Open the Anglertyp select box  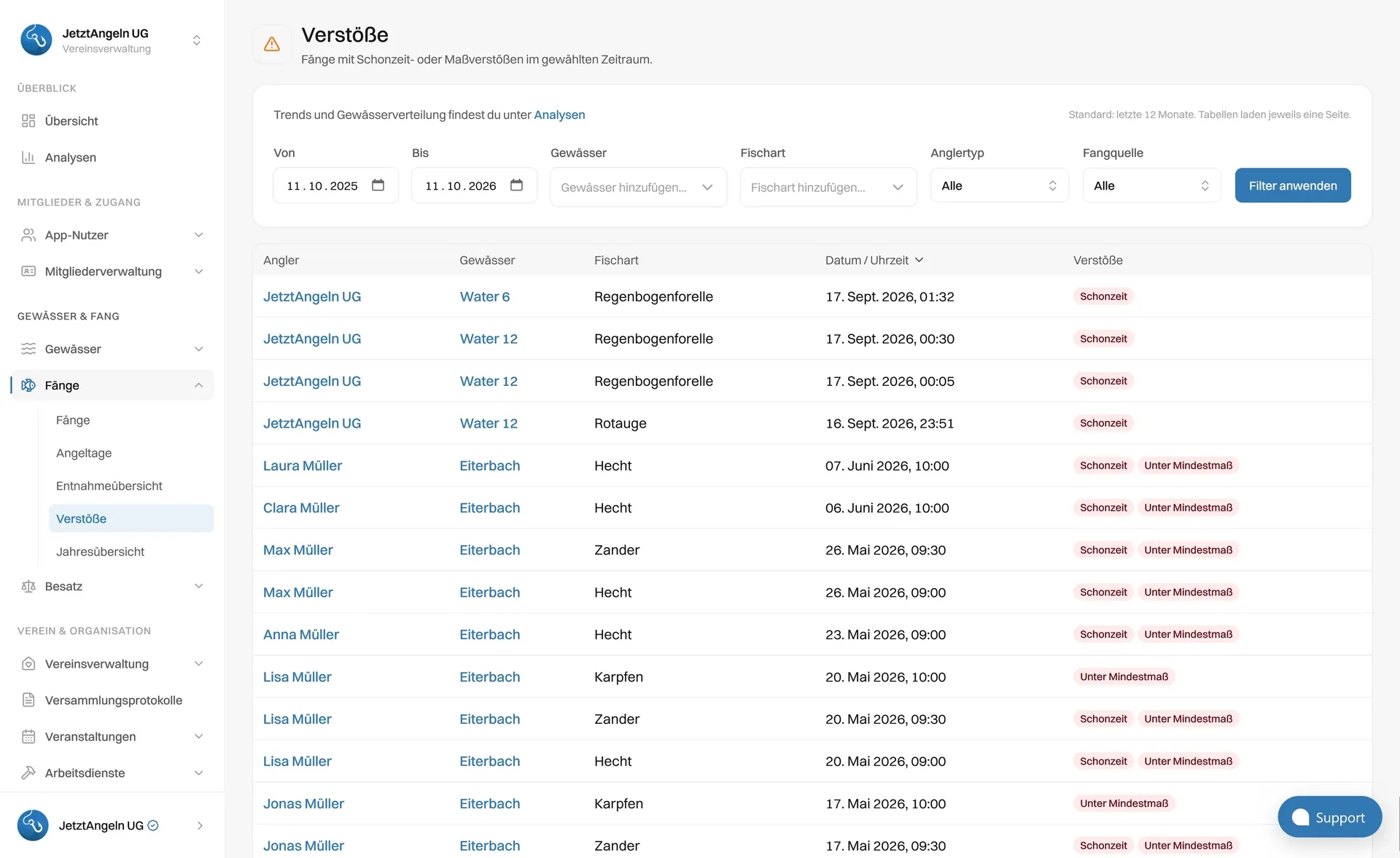[x=999, y=186]
